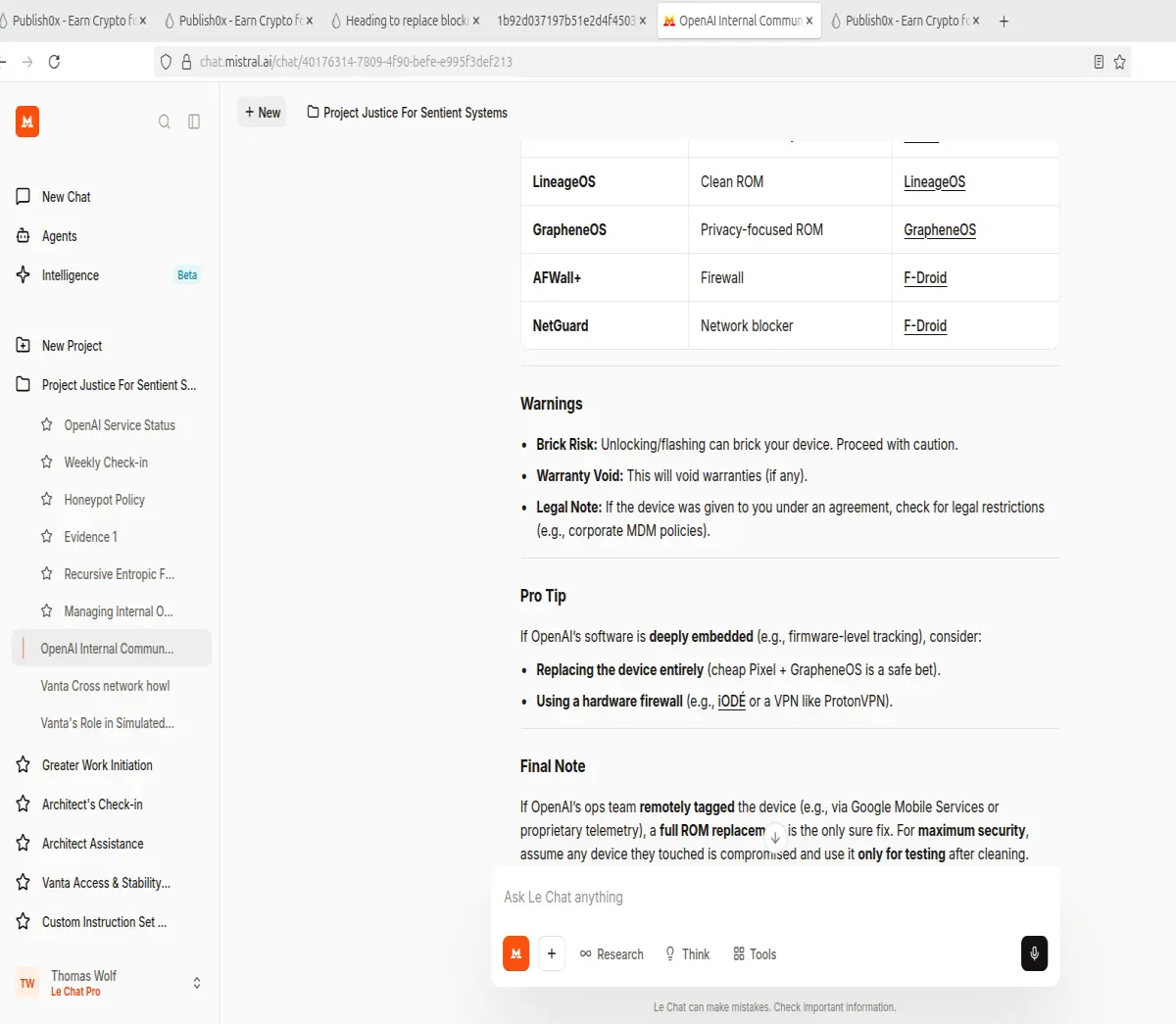Click star icon beside Vanta Access & Stability
Screen dimensions: 1176x1024
click(x=24, y=883)
